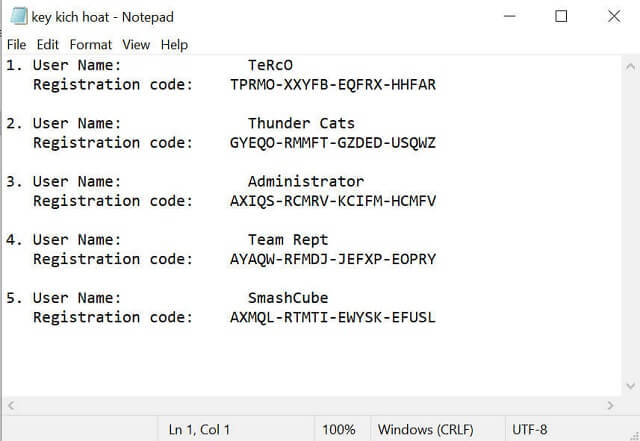The height and width of the screenshot is (441, 640).
Task: Click the horizontal scrollbar left arrow
Action: tap(12, 405)
